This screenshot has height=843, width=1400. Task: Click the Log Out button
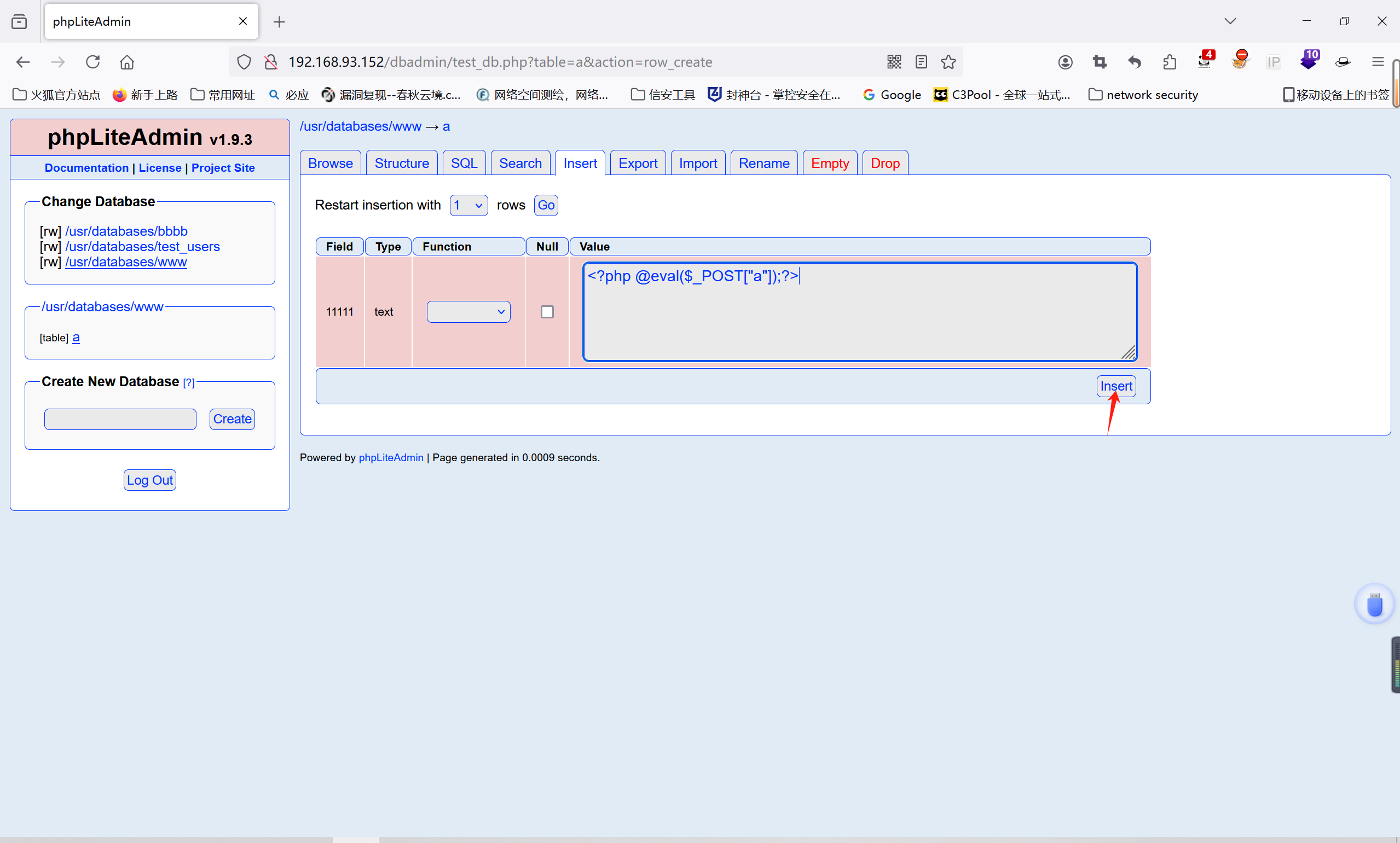coord(149,480)
